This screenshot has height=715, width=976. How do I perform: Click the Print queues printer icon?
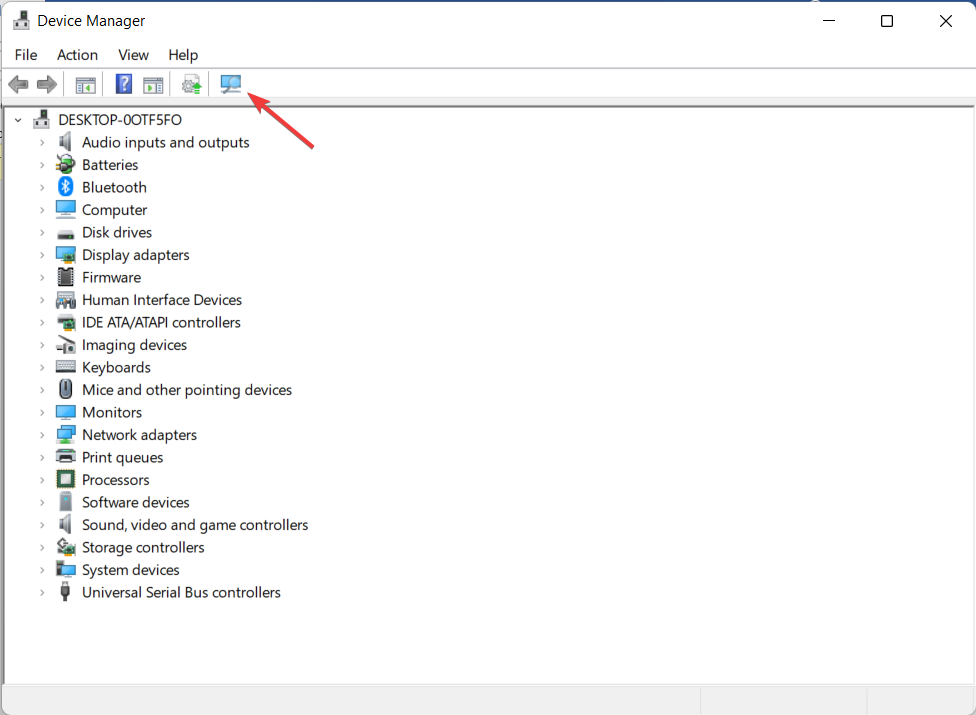pyautogui.click(x=65, y=457)
